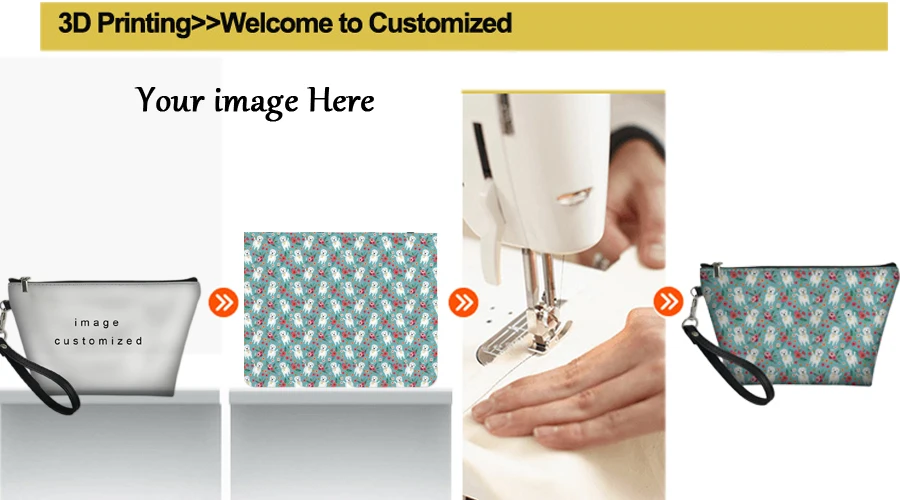Click the silver zipper pull on white pouch
900x500 pixels.
pos(24,282)
